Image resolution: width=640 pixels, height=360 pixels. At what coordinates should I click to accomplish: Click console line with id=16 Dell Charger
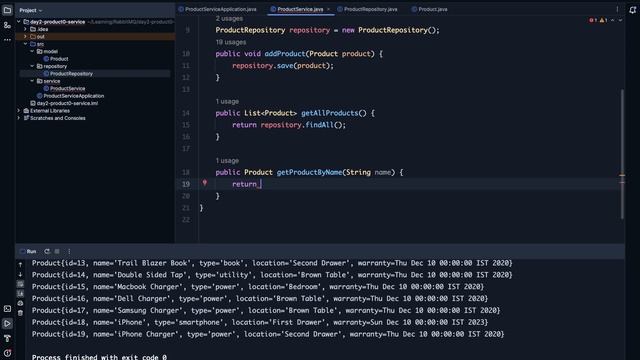[x=260, y=298]
